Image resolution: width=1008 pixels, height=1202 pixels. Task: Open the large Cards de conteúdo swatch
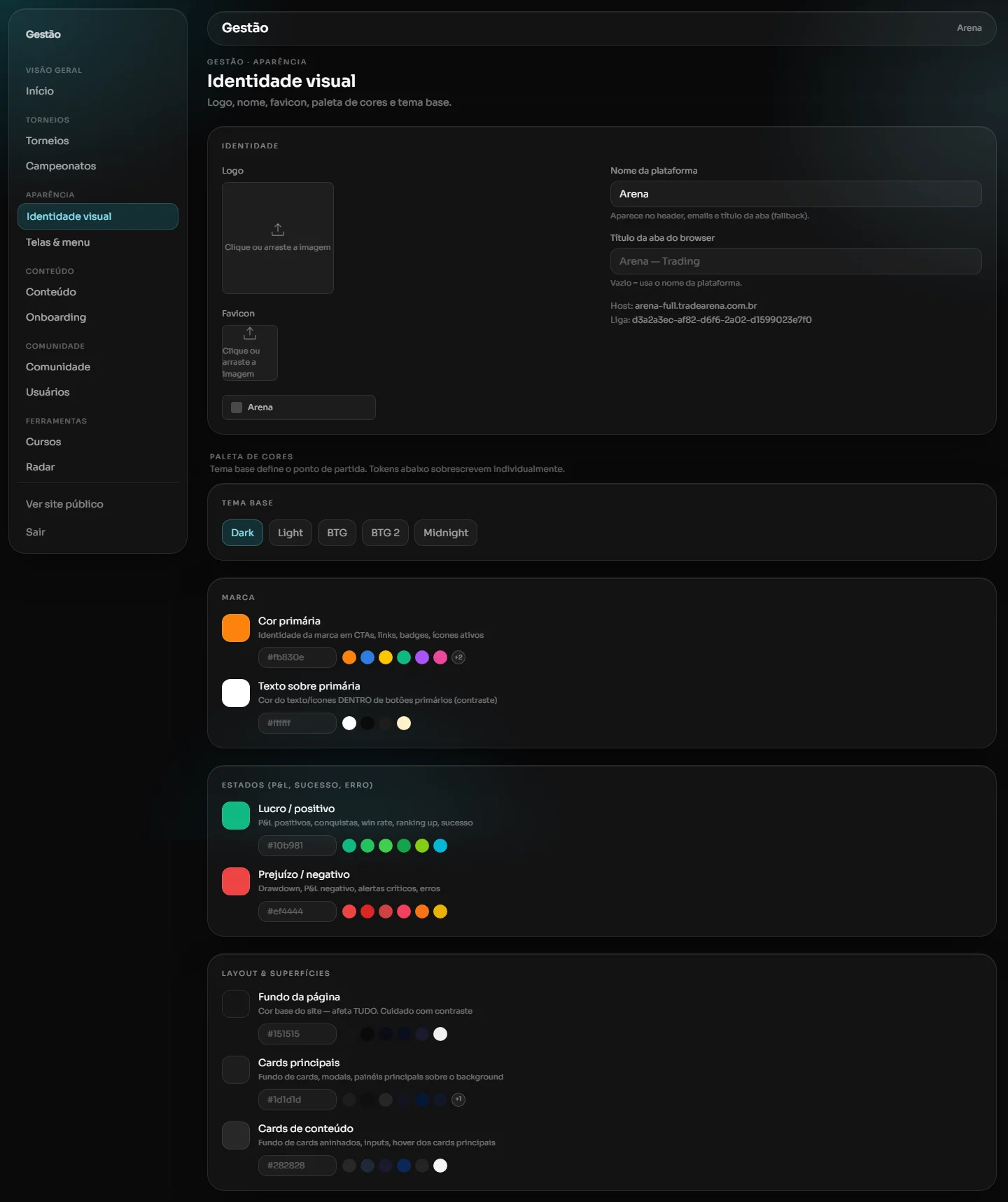point(236,1135)
